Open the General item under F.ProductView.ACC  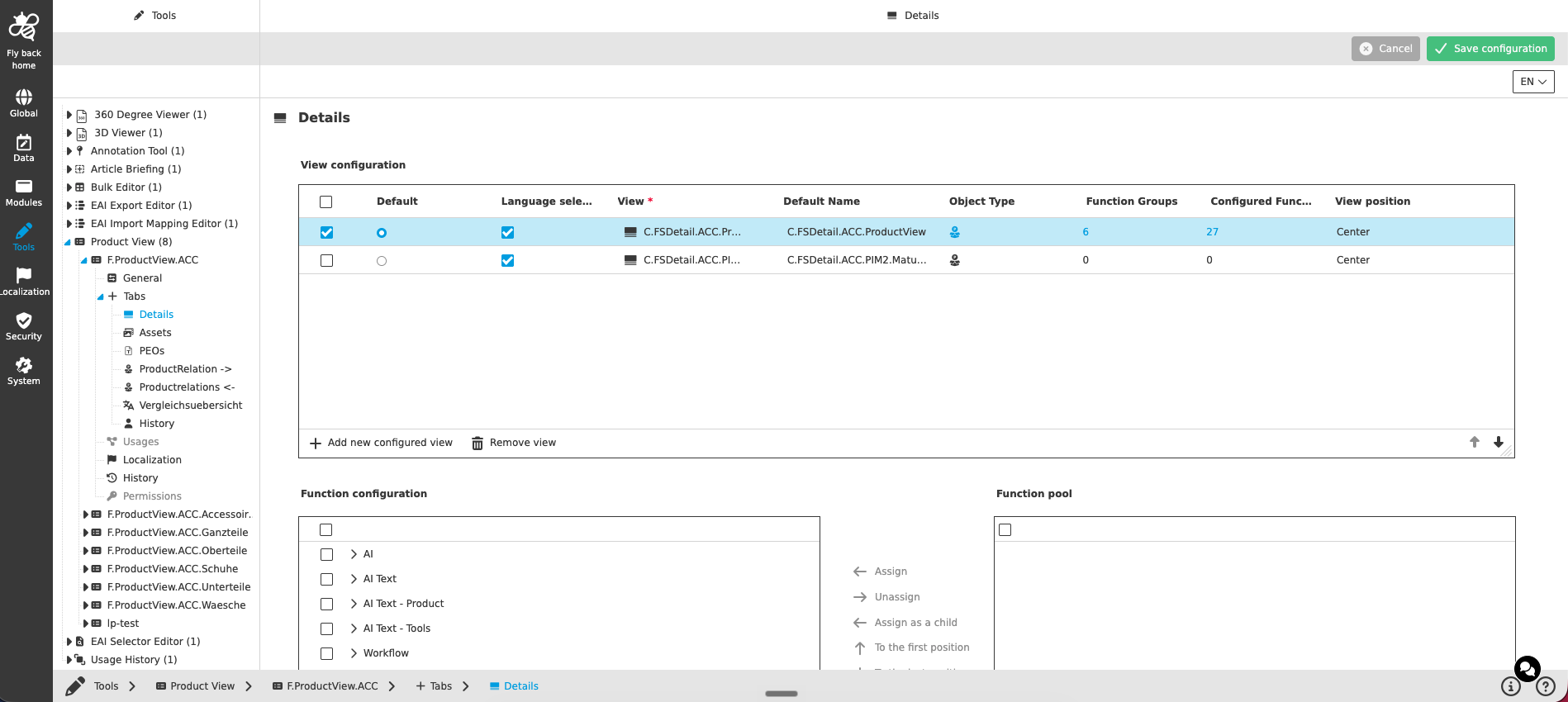[x=142, y=278]
